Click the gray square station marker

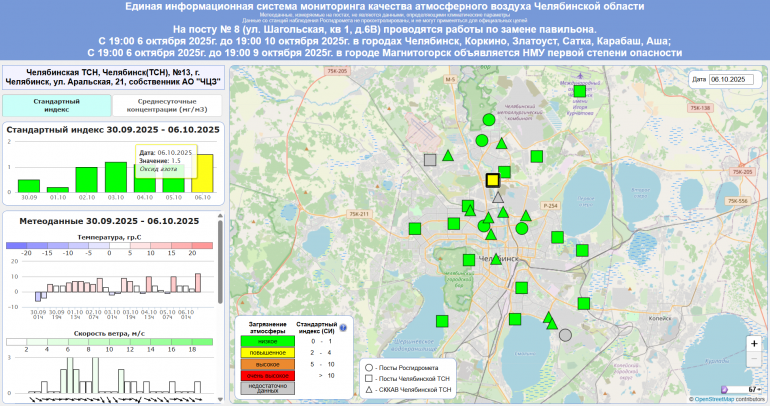(x=430, y=159)
